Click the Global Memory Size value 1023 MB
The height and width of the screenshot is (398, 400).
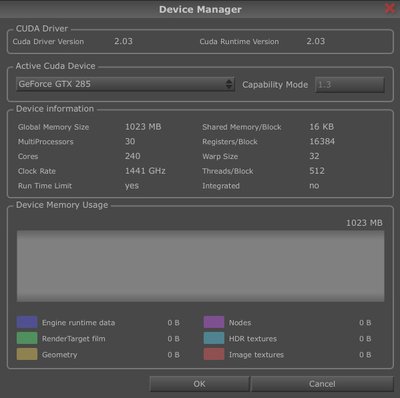click(x=143, y=127)
